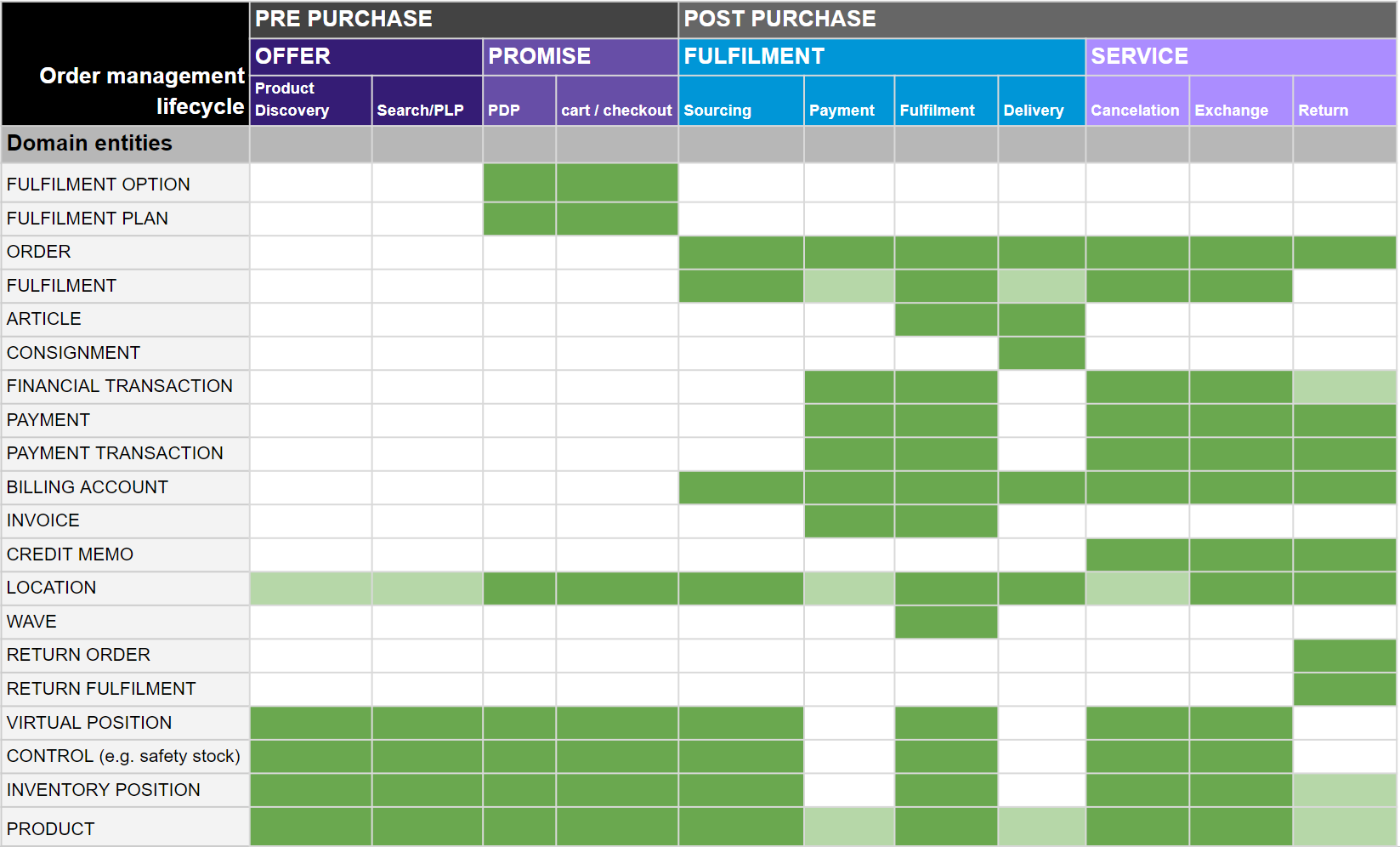Select the Cancelation column header
This screenshot has width=1400, height=847.
point(1136,110)
